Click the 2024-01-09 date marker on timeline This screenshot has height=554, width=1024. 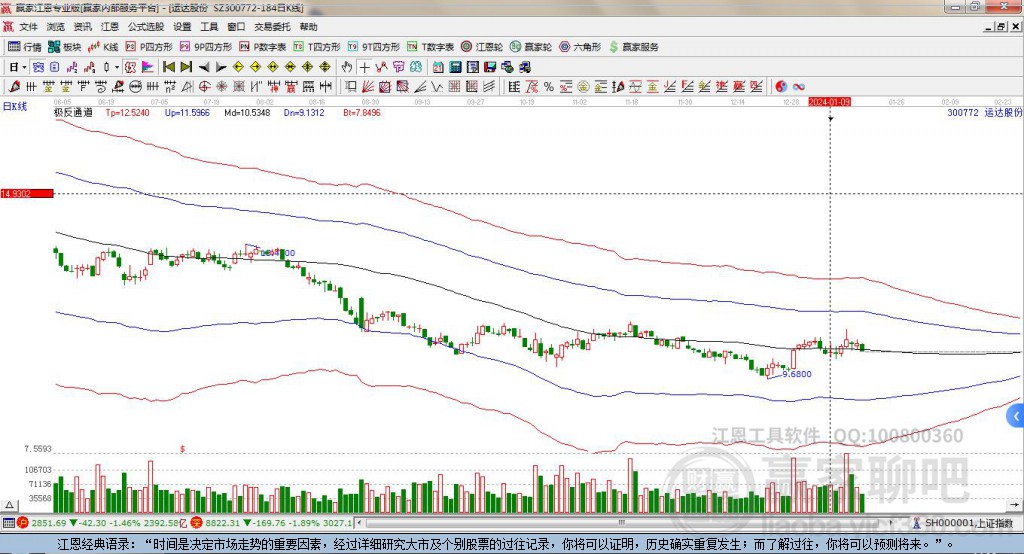pyautogui.click(x=829, y=102)
